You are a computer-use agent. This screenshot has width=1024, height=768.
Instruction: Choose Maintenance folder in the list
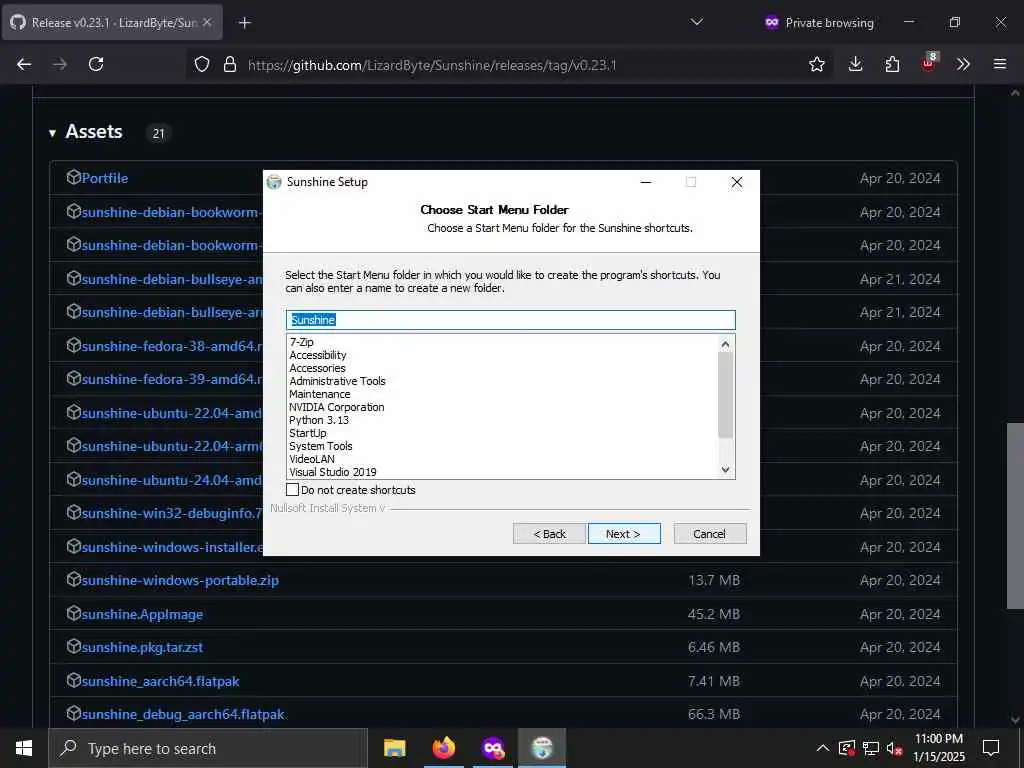pos(320,394)
